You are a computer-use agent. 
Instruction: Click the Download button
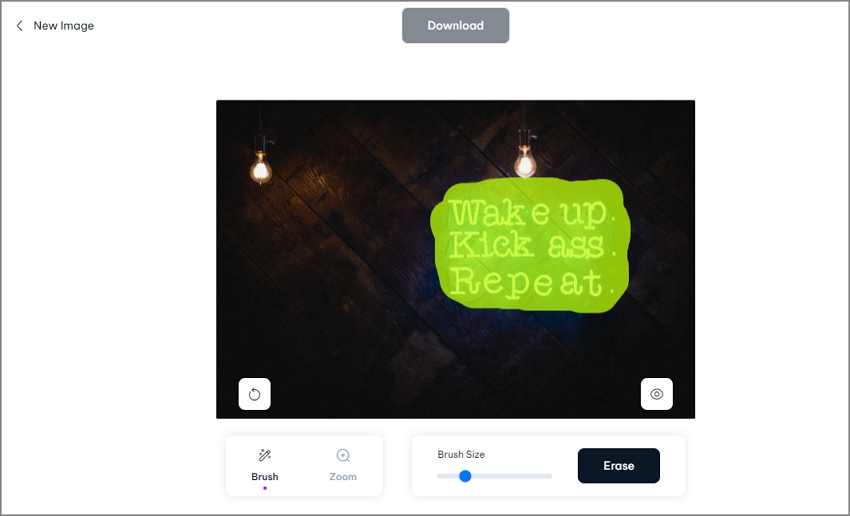pyautogui.click(x=455, y=25)
